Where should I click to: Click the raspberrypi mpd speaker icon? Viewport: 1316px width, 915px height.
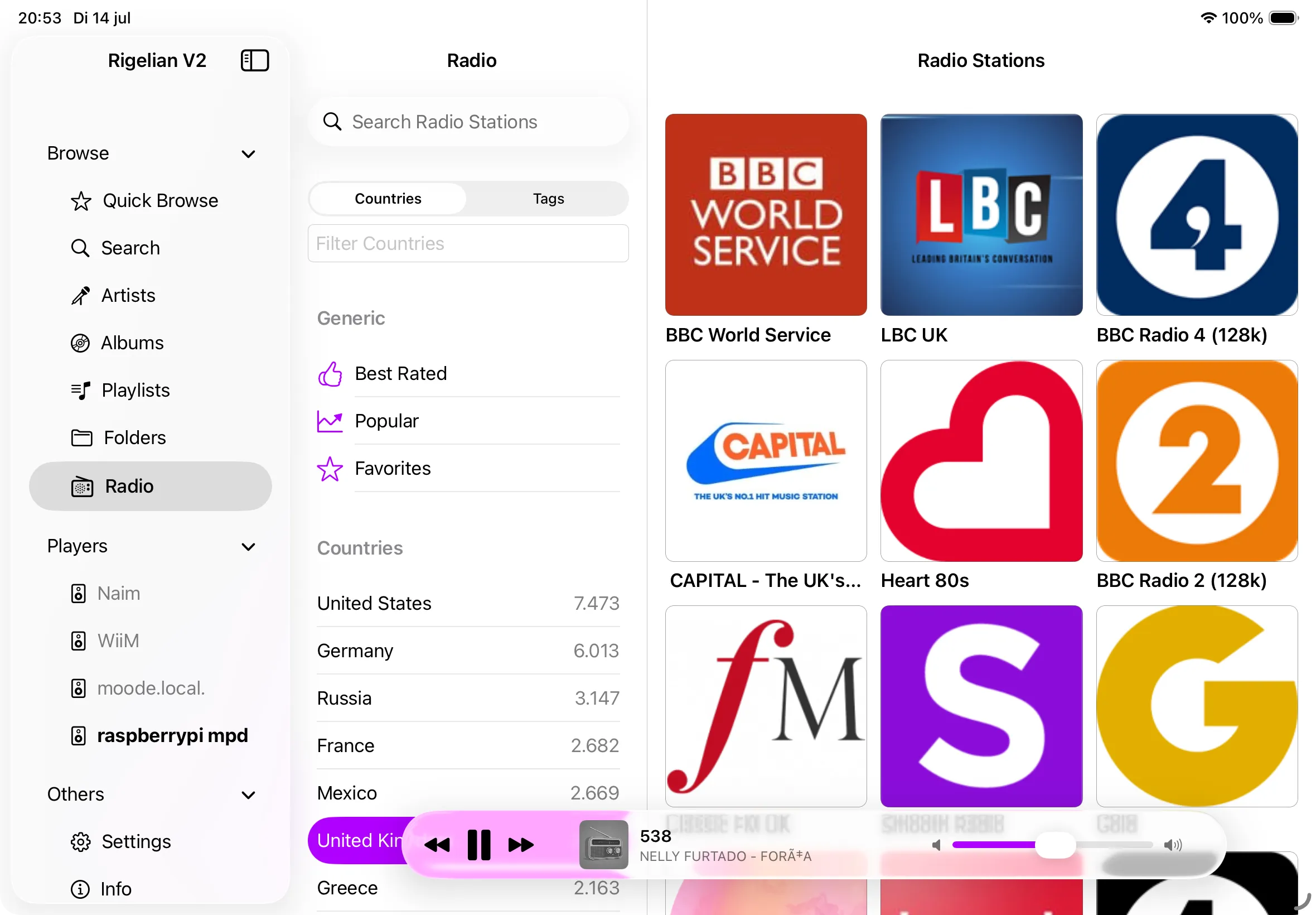pyautogui.click(x=79, y=735)
